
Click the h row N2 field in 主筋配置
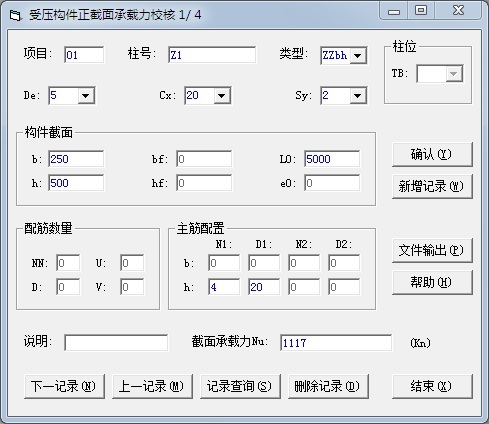click(304, 287)
